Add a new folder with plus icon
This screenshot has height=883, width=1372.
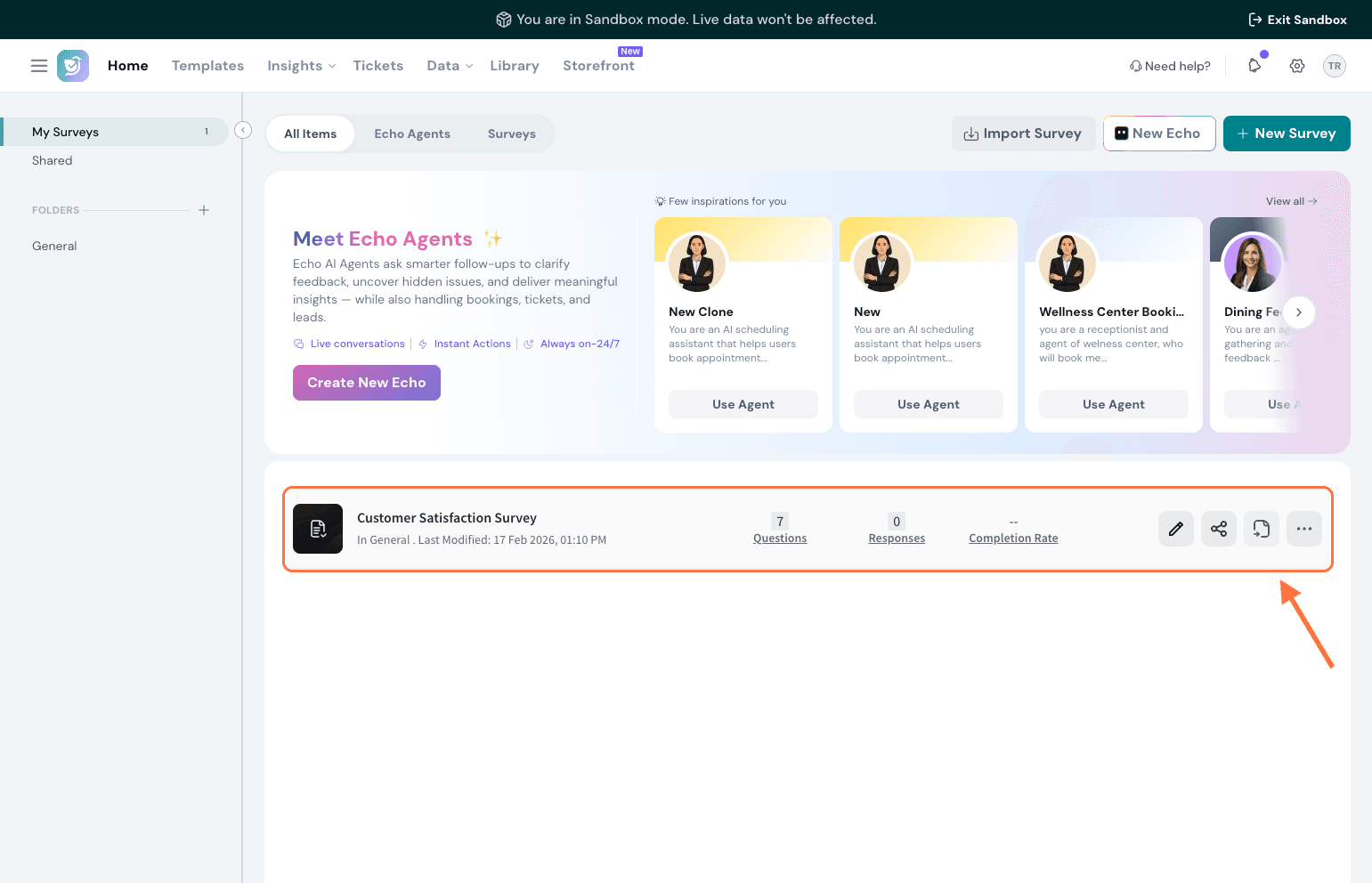204,210
